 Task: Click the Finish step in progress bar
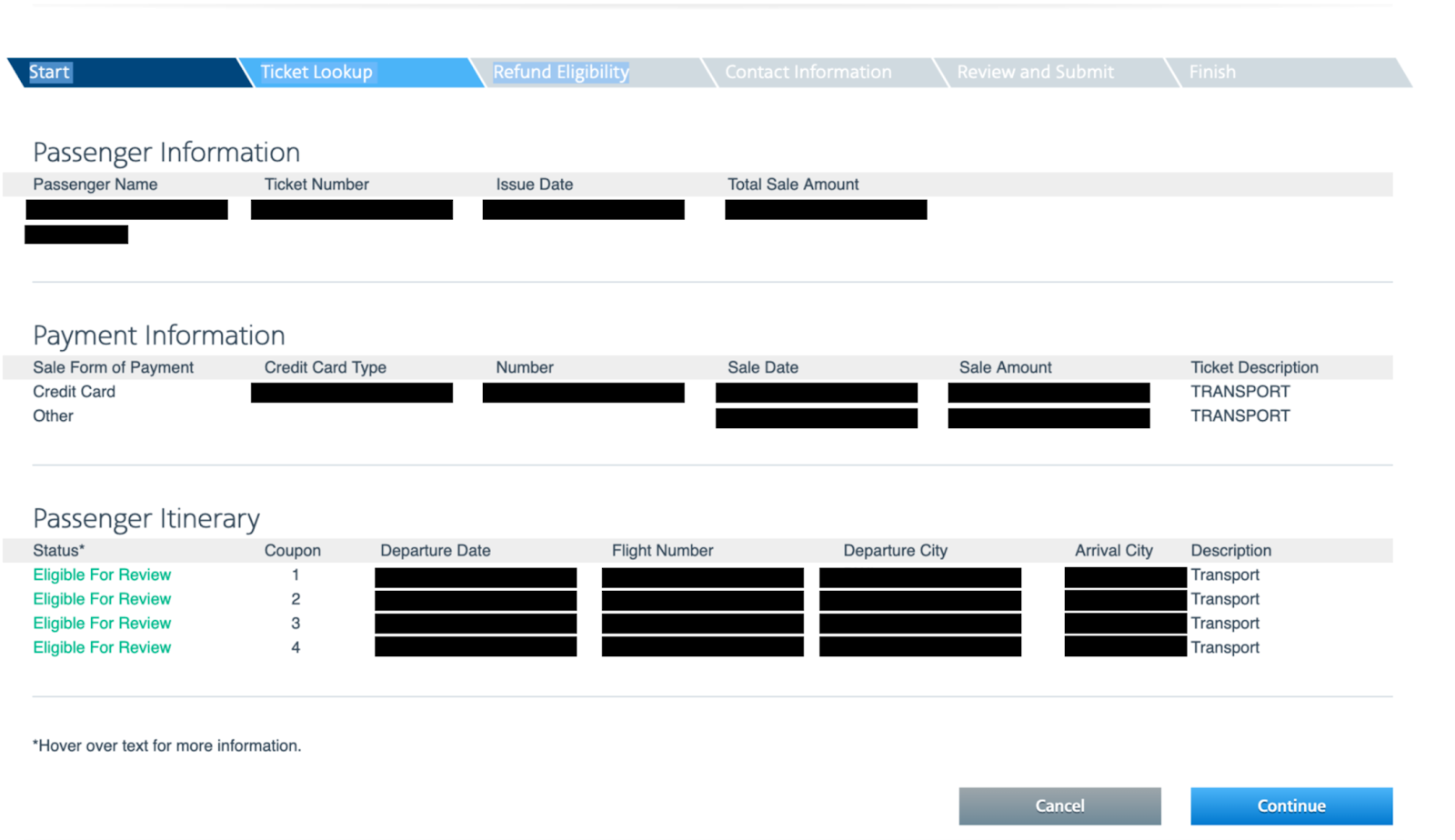pos(1212,73)
